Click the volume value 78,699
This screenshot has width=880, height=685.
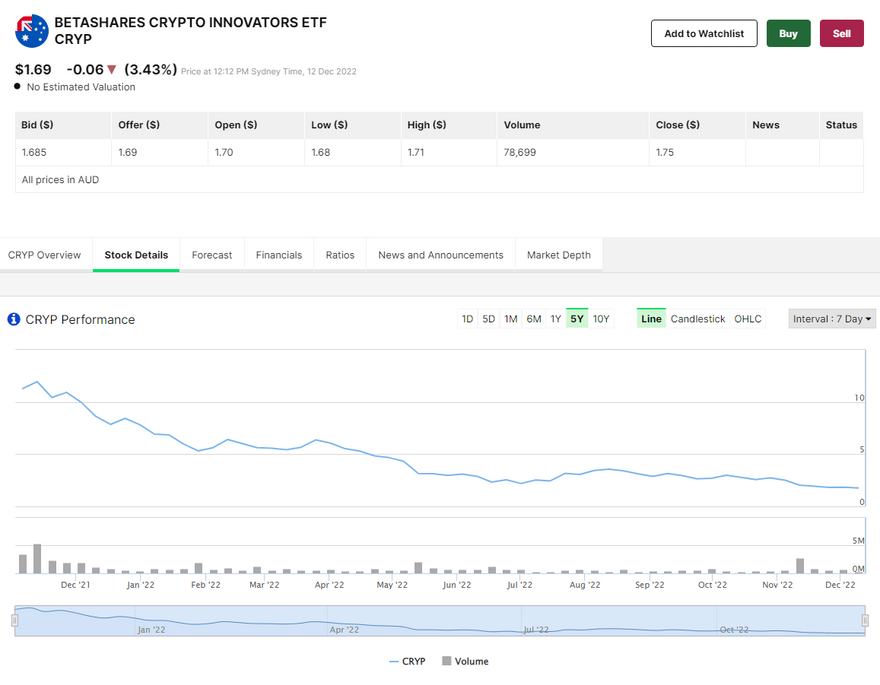coord(520,153)
